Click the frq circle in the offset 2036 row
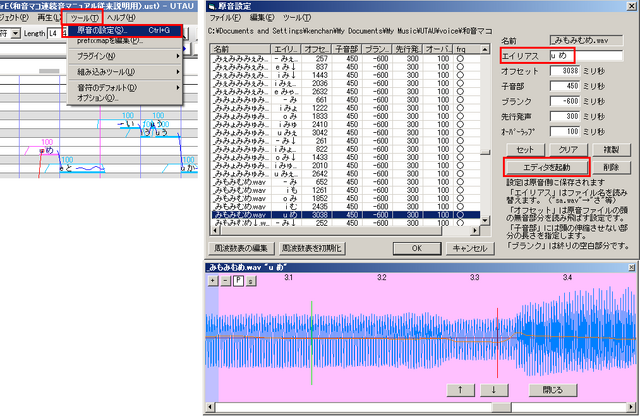The image size is (640, 416). (460, 83)
